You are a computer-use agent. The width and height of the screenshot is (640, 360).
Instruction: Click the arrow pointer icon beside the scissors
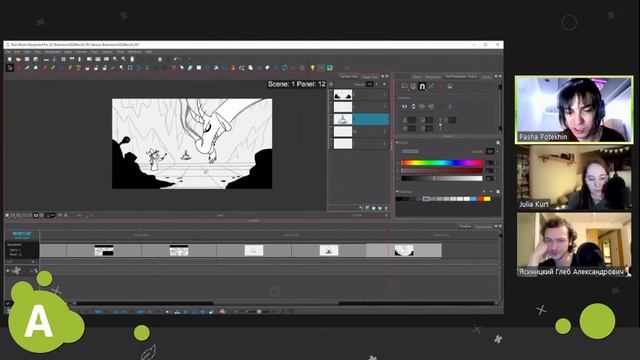coord(182,68)
